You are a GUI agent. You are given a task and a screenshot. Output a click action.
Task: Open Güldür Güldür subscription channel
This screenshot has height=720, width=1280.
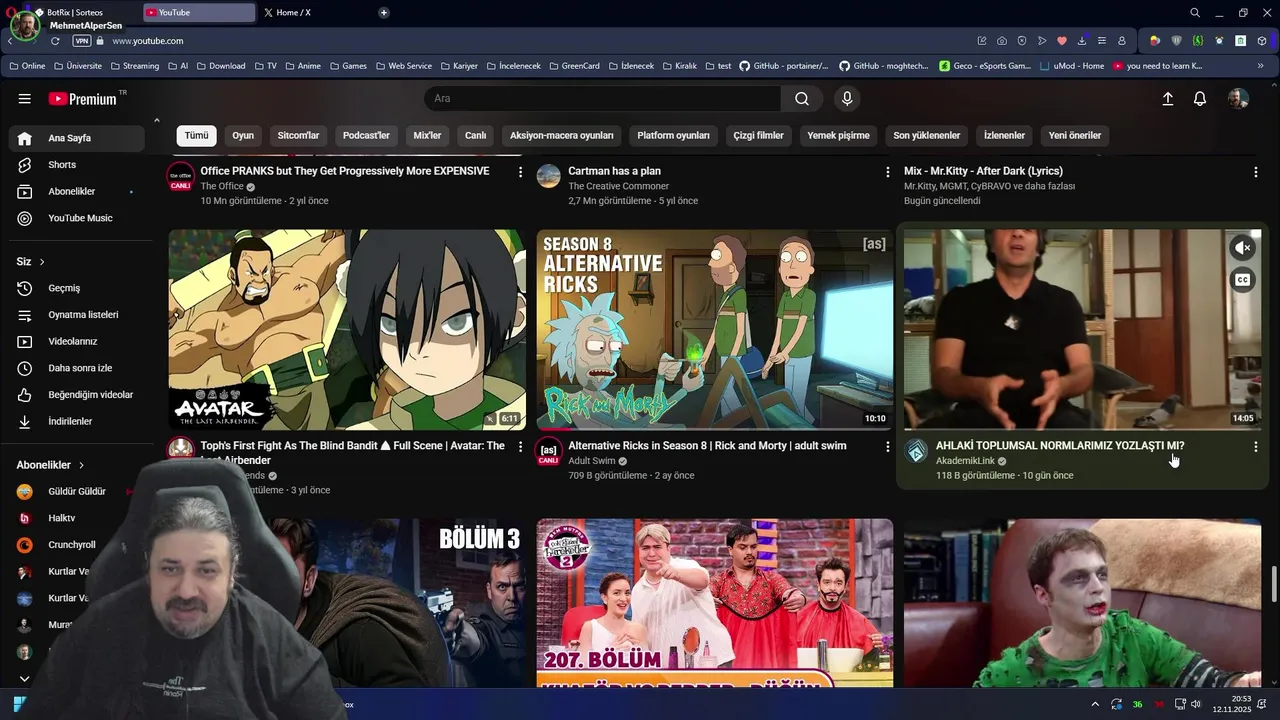(x=77, y=492)
